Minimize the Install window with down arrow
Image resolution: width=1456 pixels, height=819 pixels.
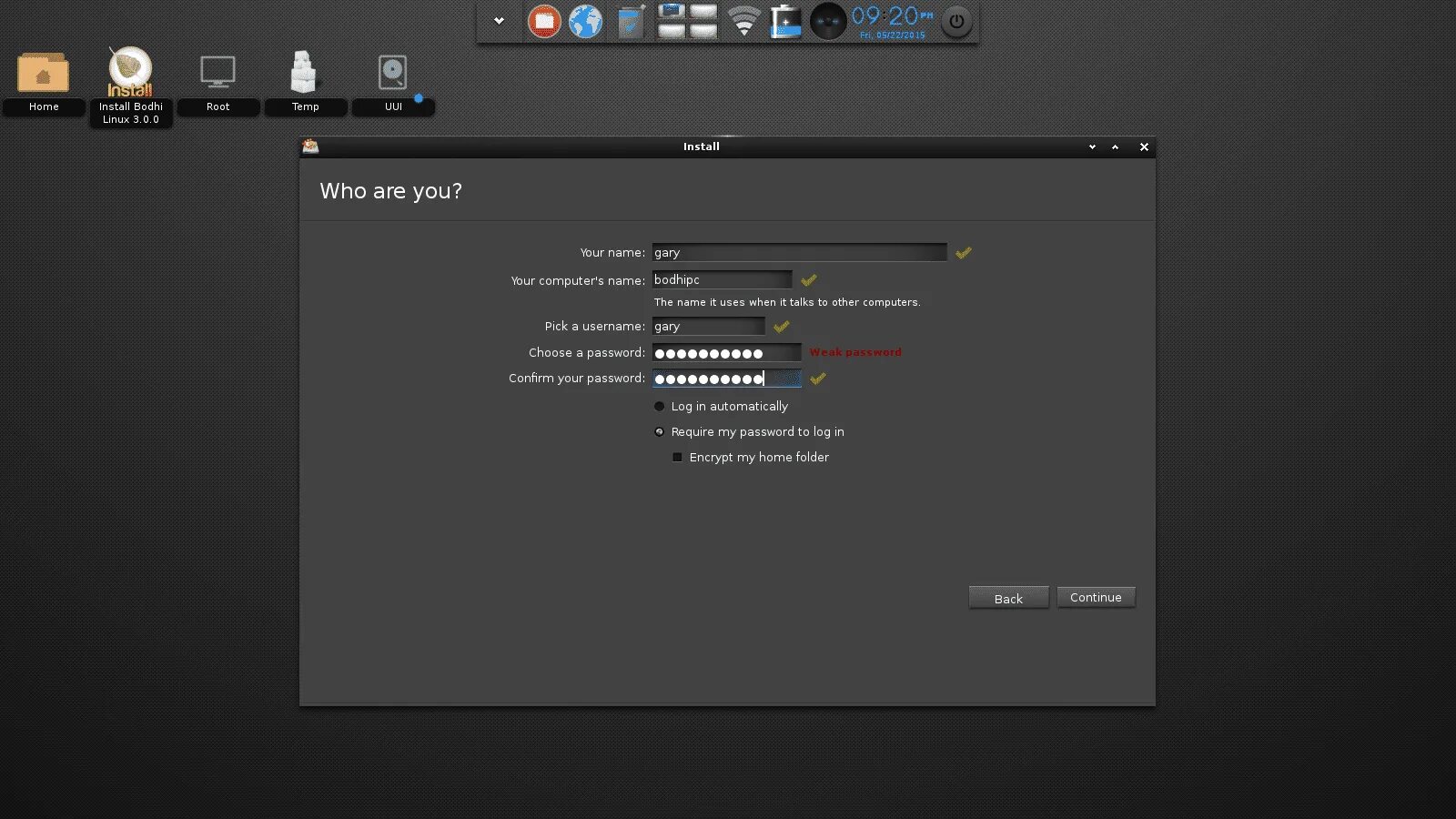point(1092,147)
